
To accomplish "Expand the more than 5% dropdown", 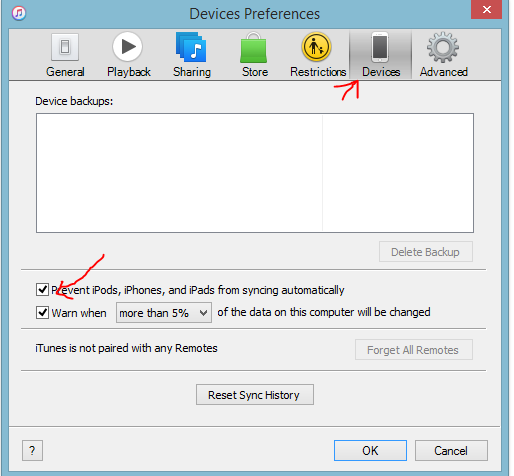I will pyautogui.click(x=164, y=313).
